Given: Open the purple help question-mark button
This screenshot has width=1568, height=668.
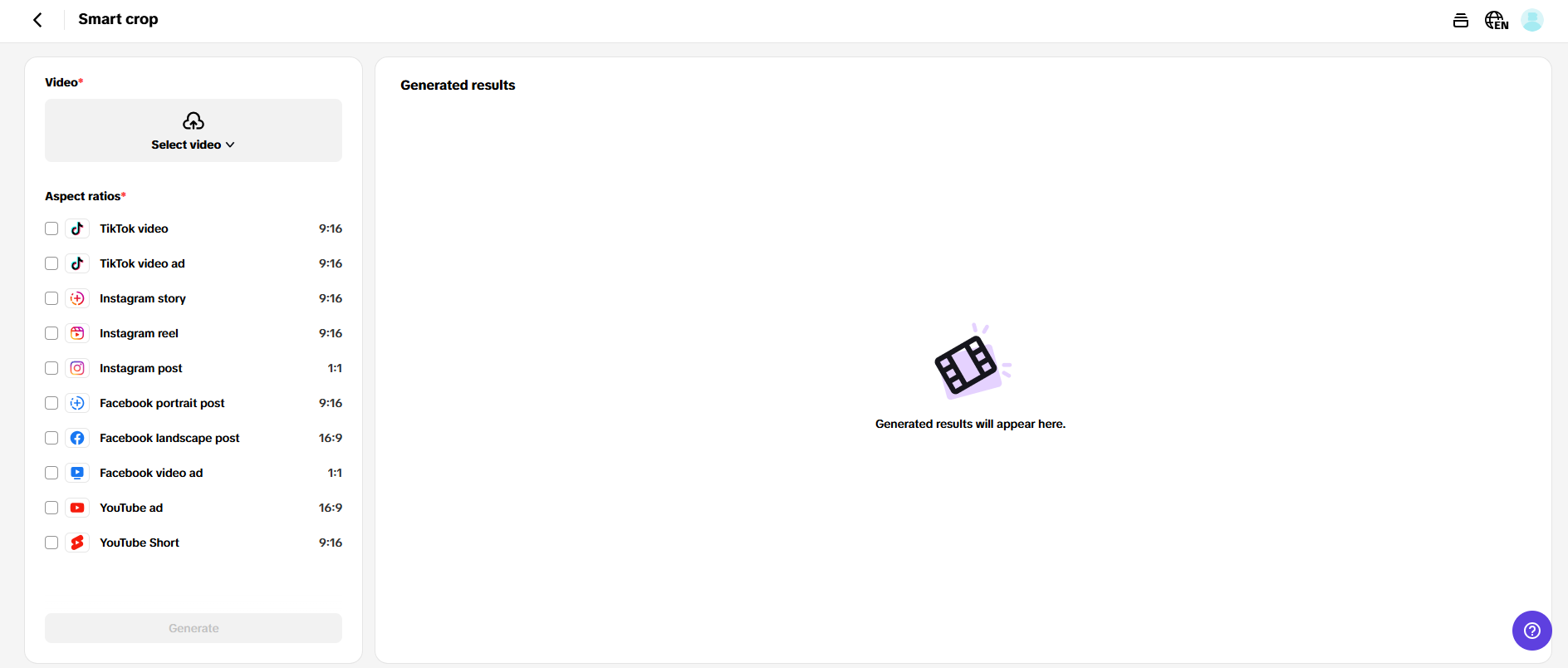Looking at the screenshot, I should click(x=1532, y=631).
